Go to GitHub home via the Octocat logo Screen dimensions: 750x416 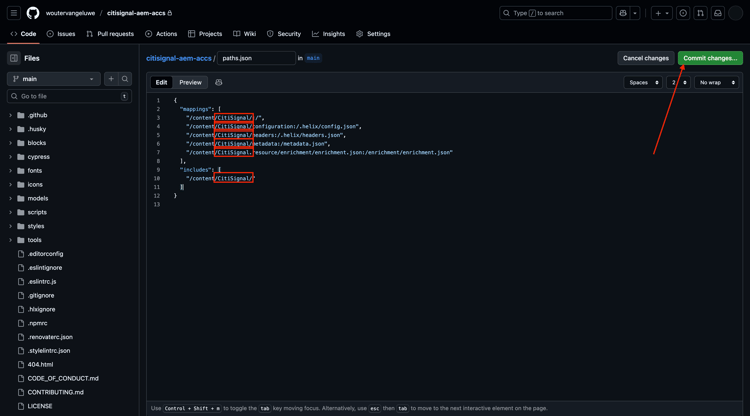click(x=33, y=13)
